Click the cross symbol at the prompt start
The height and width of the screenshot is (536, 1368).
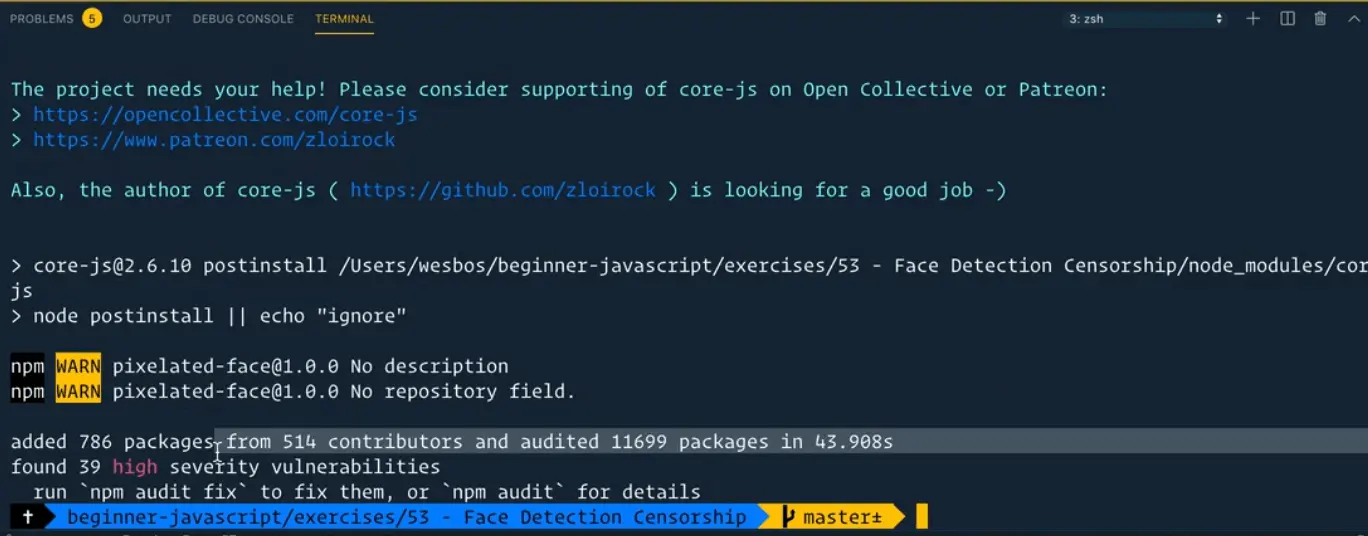coord(27,517)
